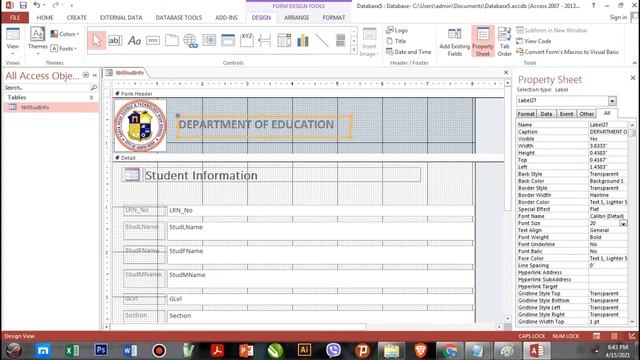Click the school logo image in Form Header
640x360 pixels.
point(140,126)
